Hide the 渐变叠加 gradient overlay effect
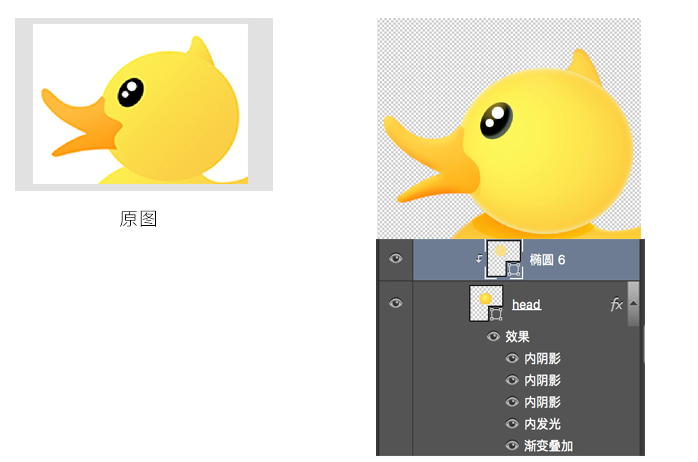 point(512,446)
